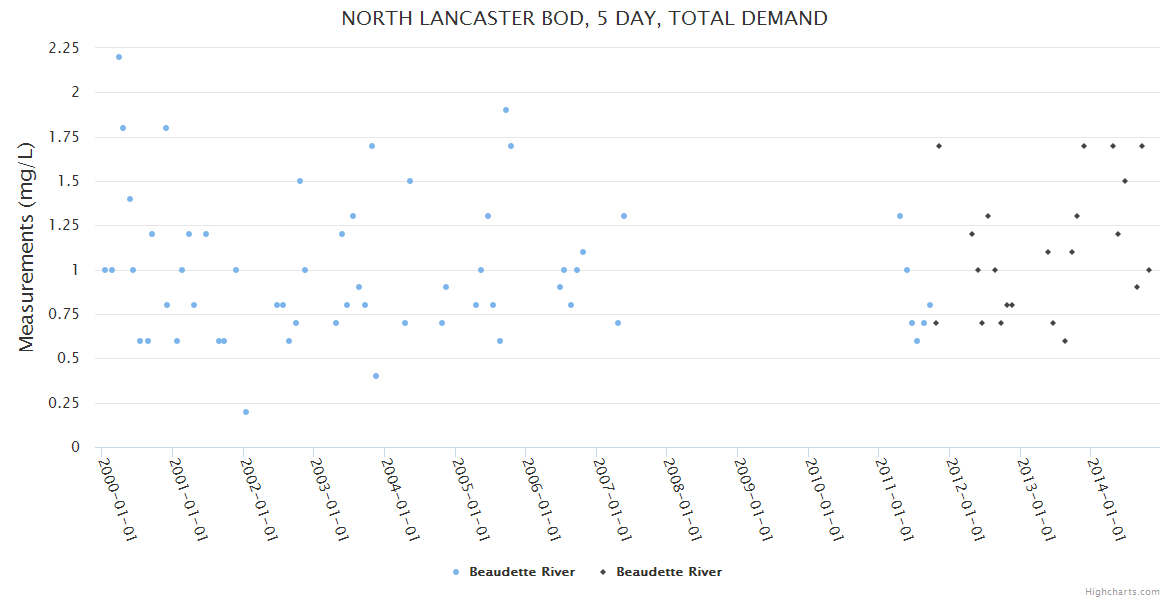Click the blue 0.4 mg/L point in late 2003

[376, 376]
